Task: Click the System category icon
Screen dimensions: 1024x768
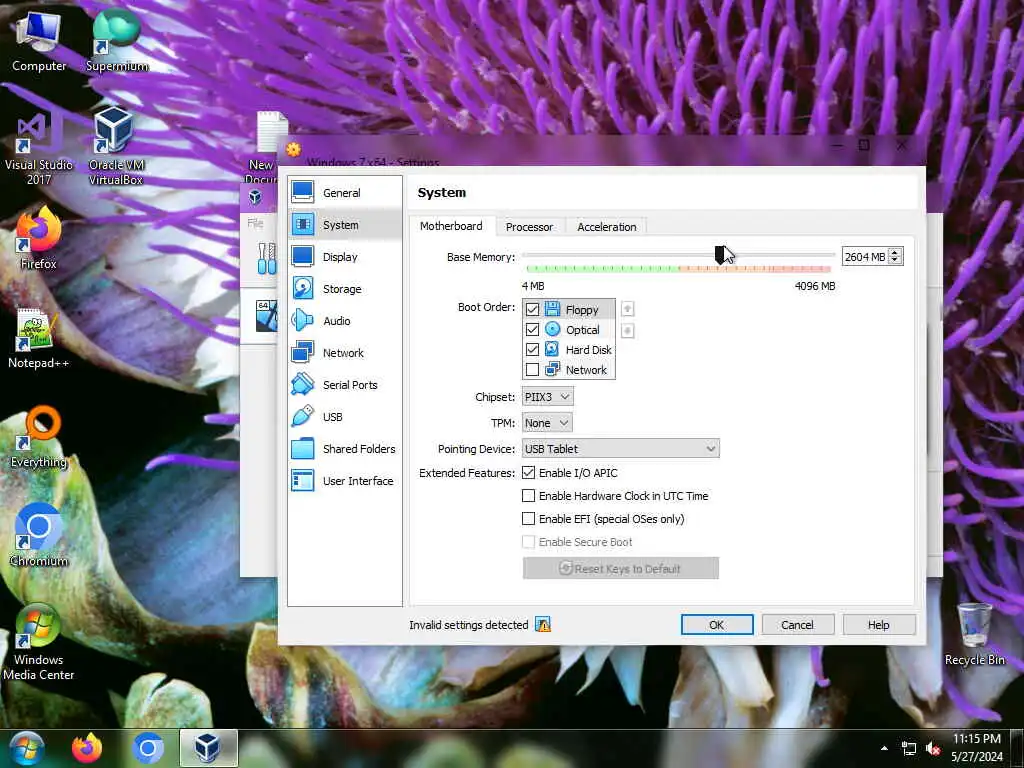Action: [302, 224]
